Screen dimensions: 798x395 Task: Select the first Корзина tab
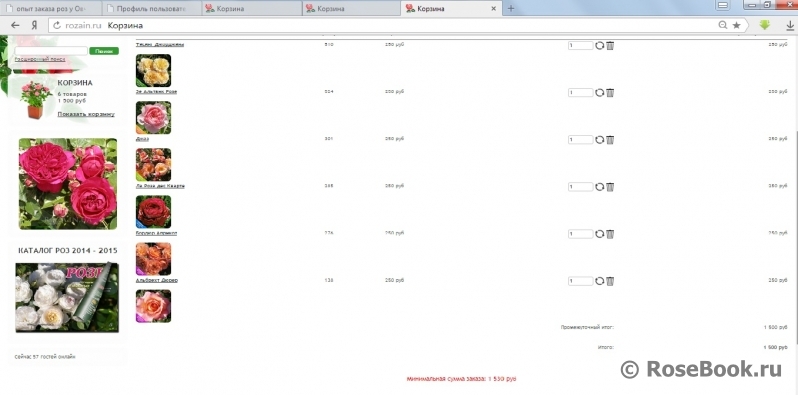pos(252,9)
